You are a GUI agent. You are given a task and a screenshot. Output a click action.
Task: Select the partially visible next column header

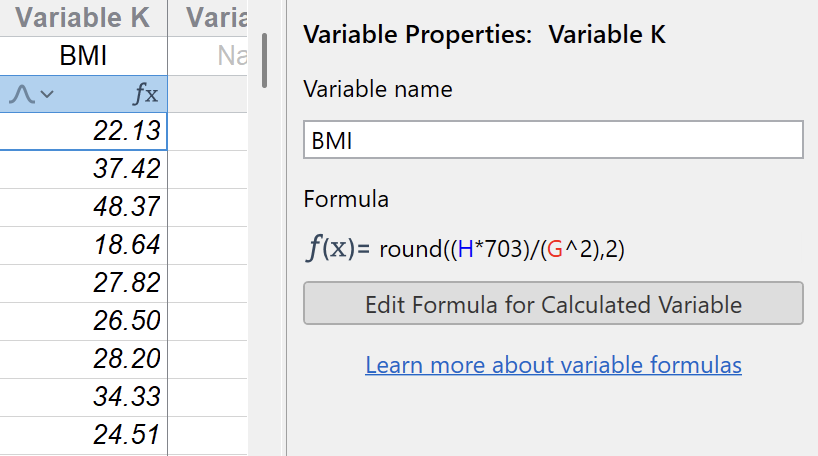click(208, 19)
